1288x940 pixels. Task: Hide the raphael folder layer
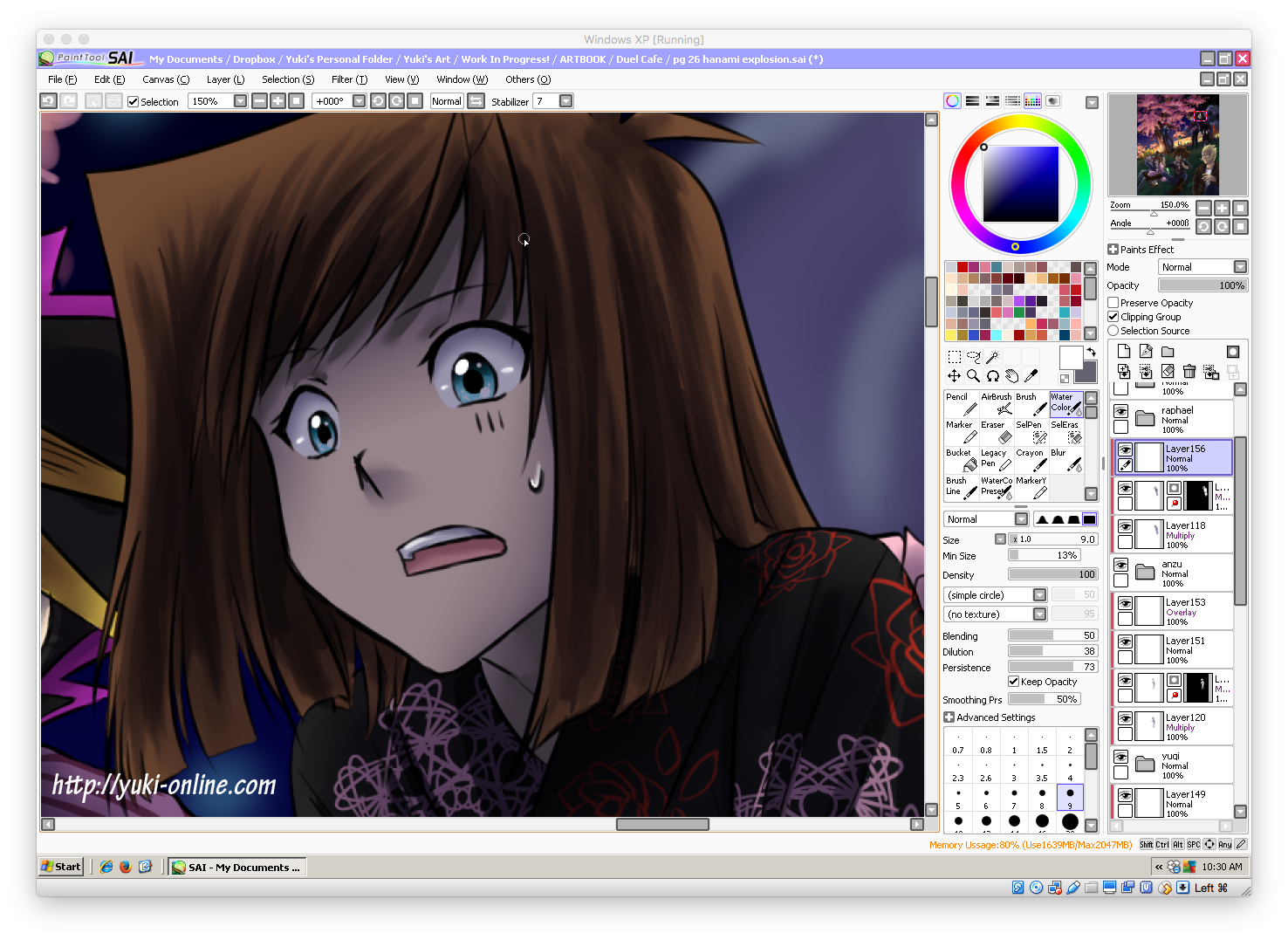click(1121, 412)
